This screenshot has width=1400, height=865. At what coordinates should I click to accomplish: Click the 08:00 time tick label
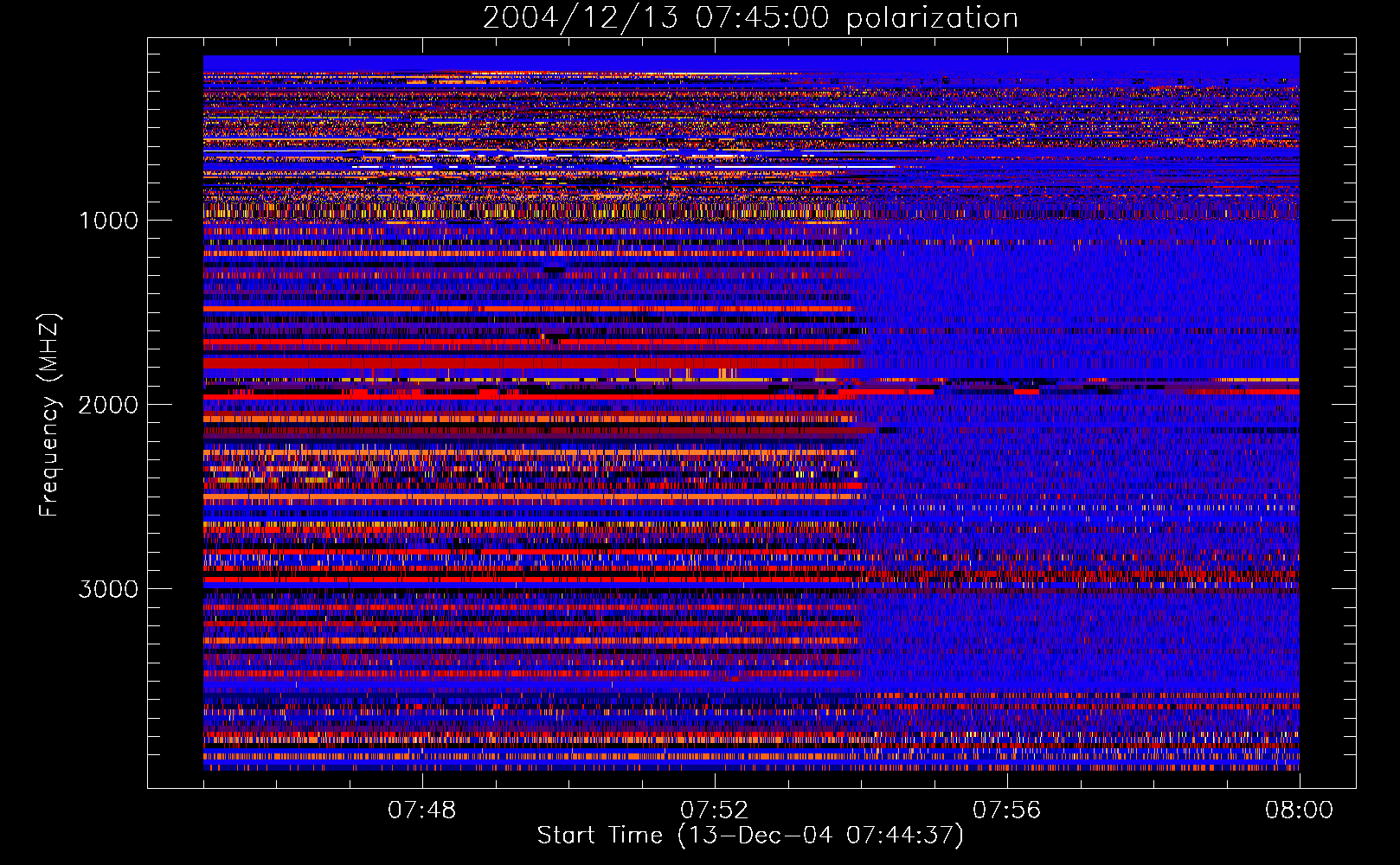click(1300, 811)
